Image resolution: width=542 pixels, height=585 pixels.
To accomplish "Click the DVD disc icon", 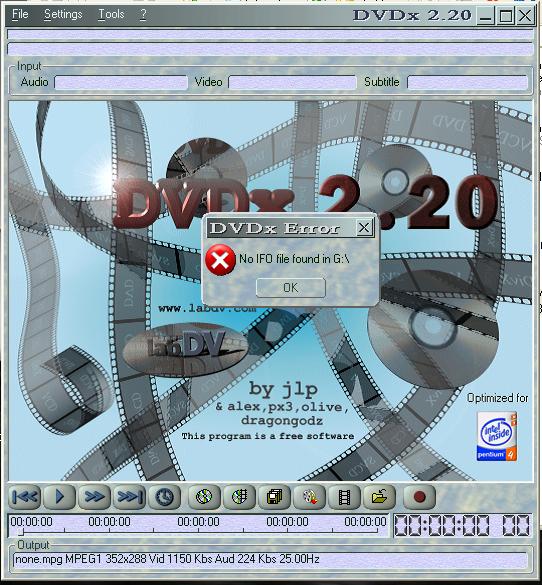I will pyautogui.click(x=204, y=497).
